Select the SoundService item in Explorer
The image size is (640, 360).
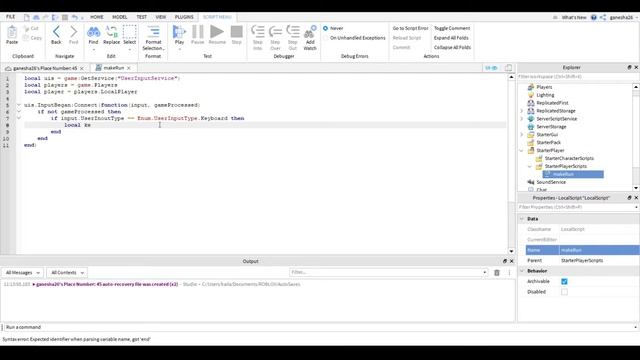pyautogui.click(x=551, y=182)
